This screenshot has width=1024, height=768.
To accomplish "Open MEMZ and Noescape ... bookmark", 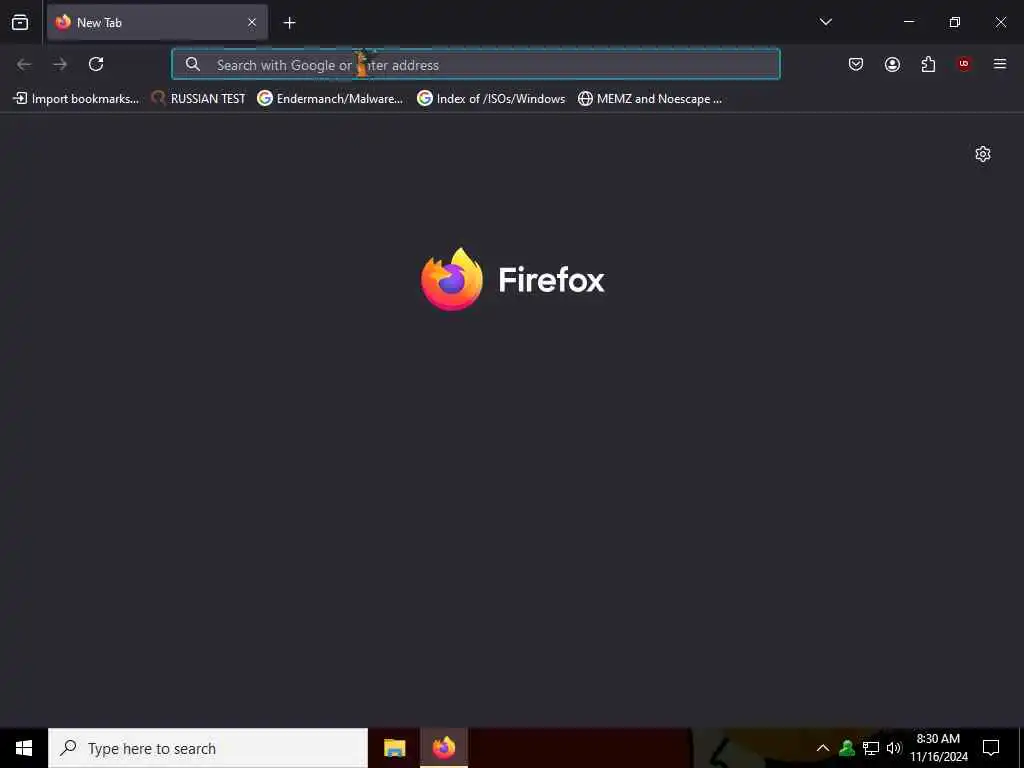I will click(650, 99).
